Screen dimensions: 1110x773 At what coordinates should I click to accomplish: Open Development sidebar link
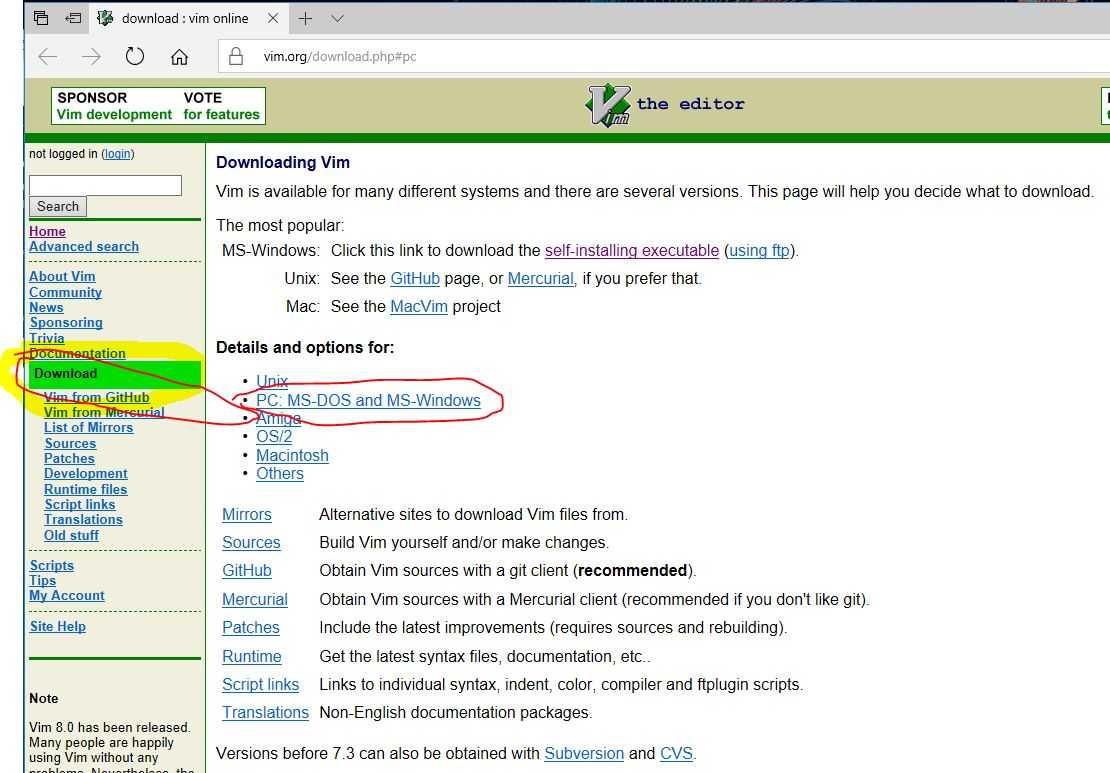(86, 474)
